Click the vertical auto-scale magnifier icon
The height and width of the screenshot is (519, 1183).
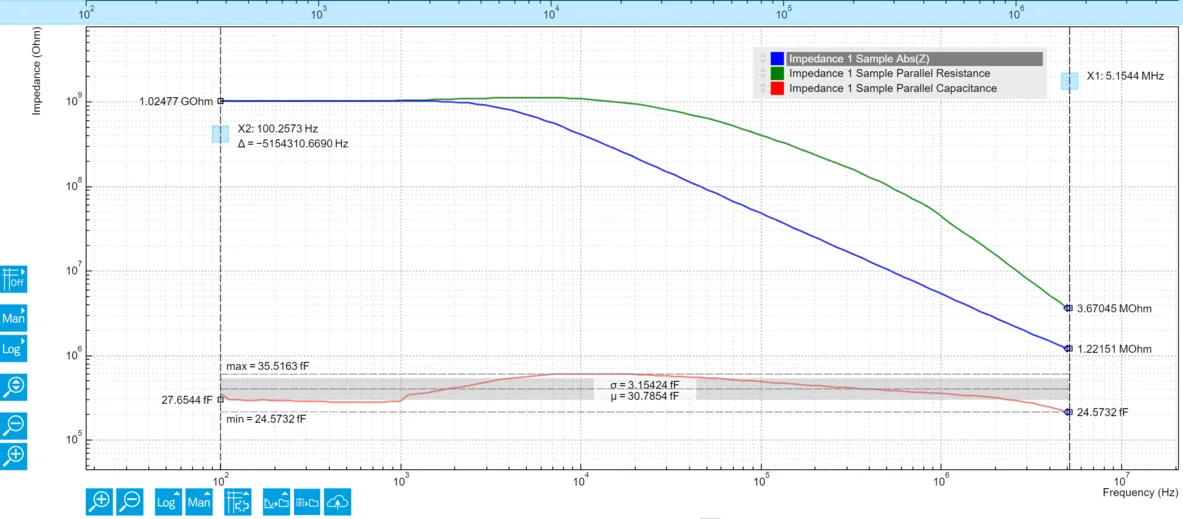(14, 387)
